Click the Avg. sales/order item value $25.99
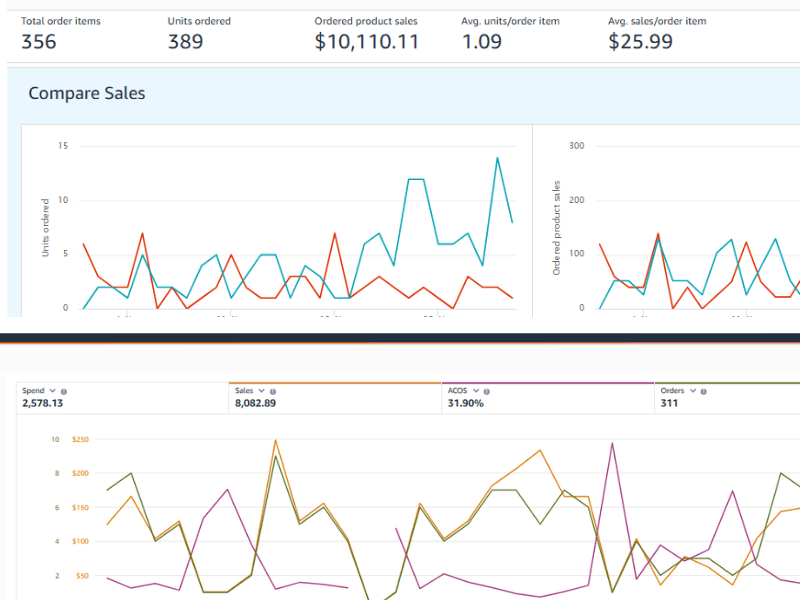The height and width of the screenshot is (600, 800). click(640, 41)
